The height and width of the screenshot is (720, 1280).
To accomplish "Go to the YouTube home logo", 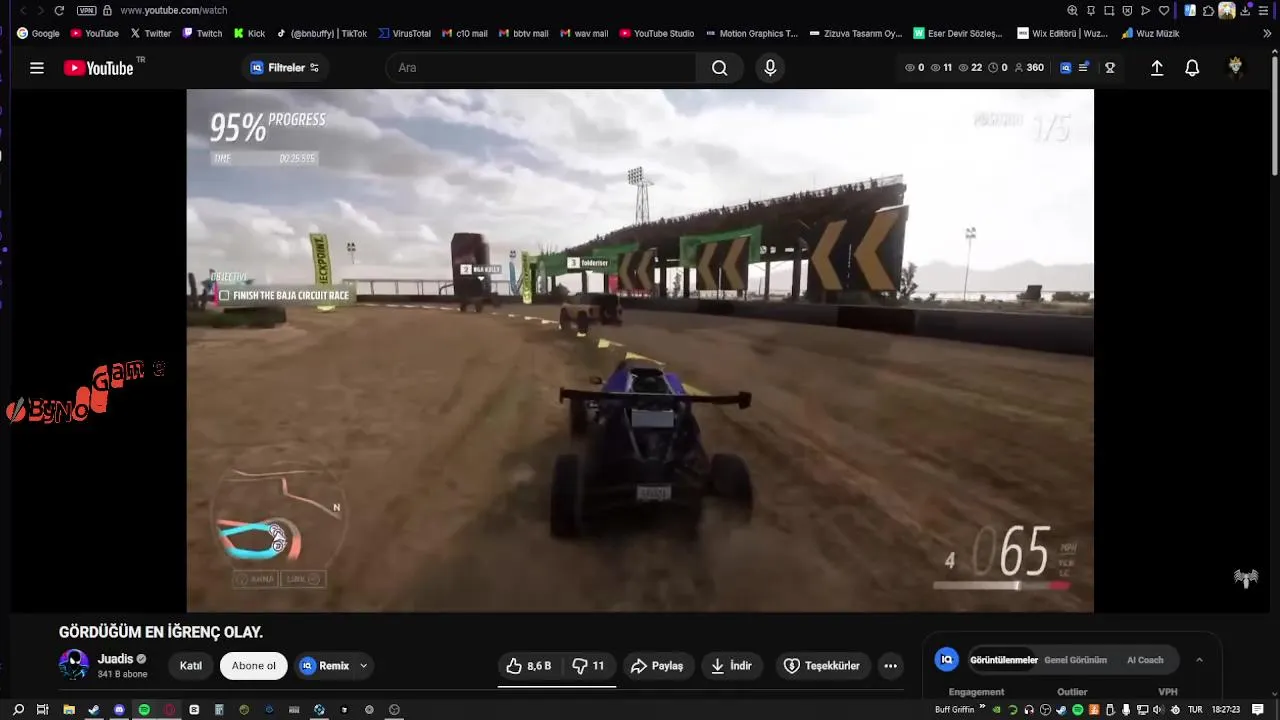I will pos(98,68).
